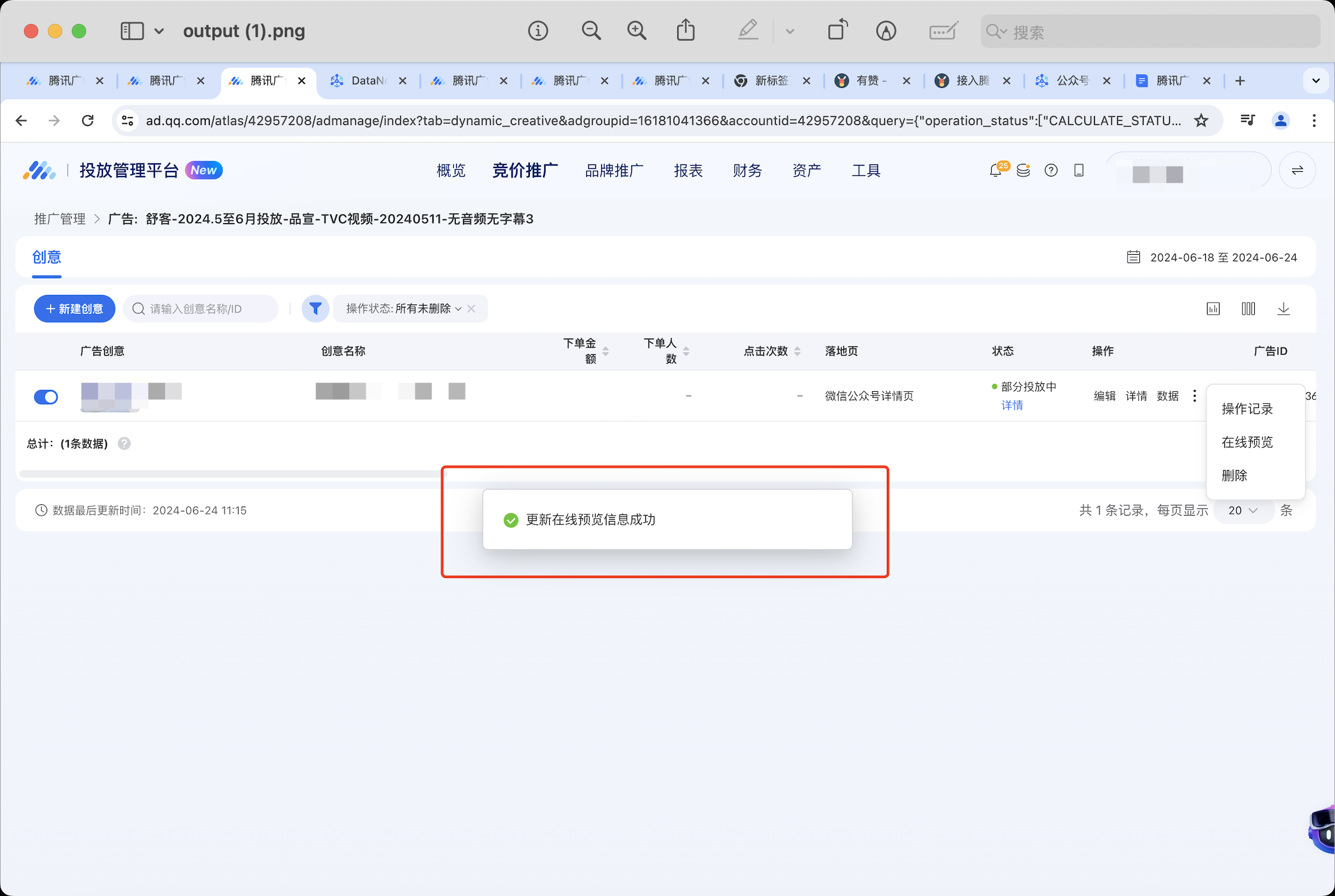Image resolution: width=1335 pixels, height=896 pixels.
Task: Click 推广管理 breadcrumb link
Action: coord(60,219)
